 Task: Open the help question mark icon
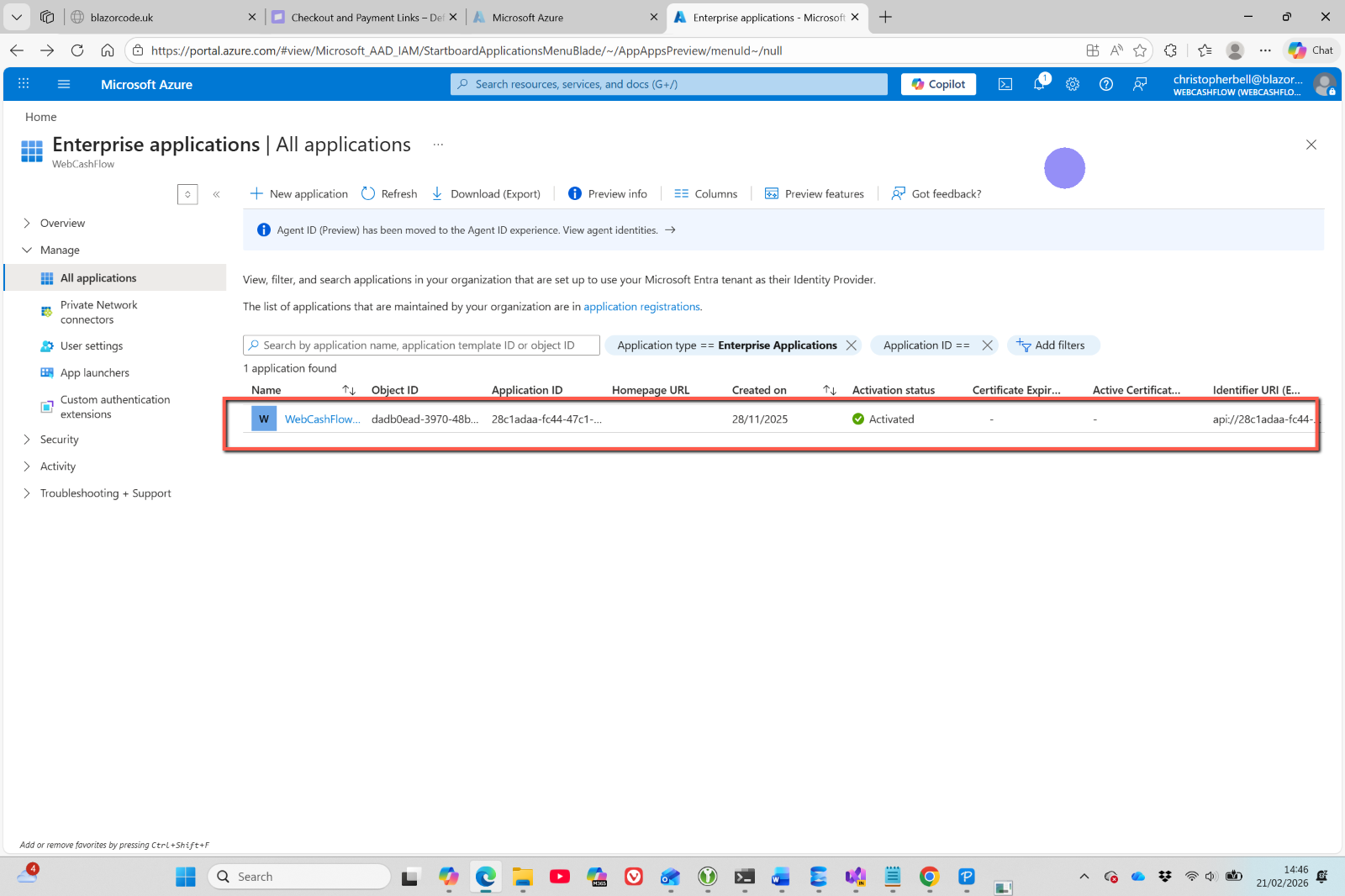[x=1106, y=84]
